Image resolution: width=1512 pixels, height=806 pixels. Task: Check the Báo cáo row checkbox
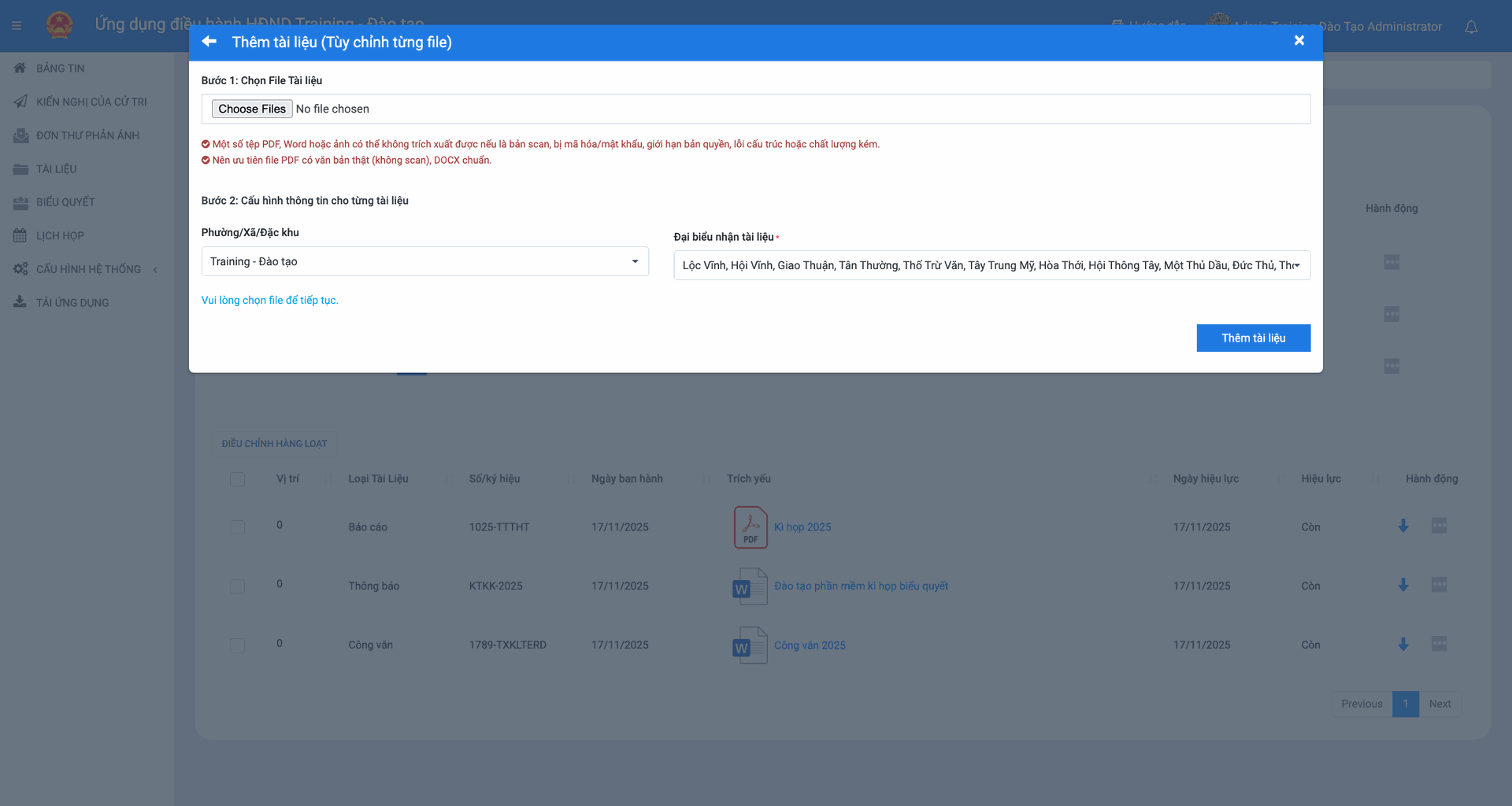[x=237, y=527]
